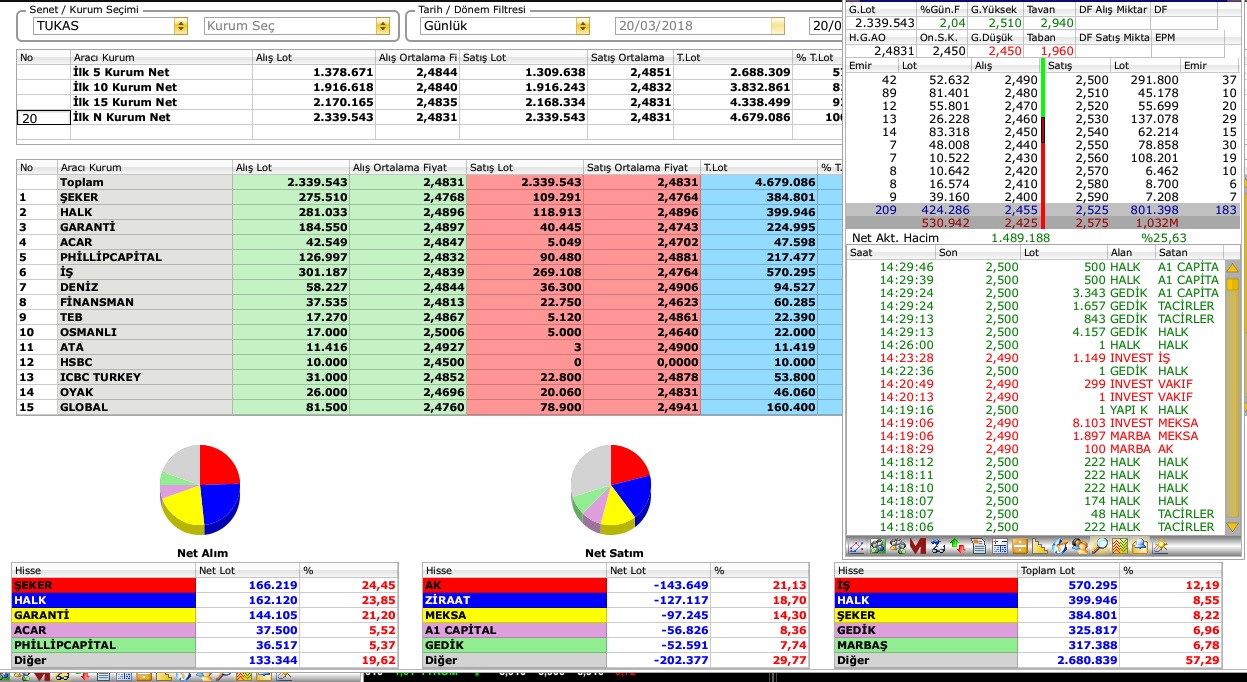Click yellow GARANTİ swatch in Net Alım legend
The image size is (1247, 682).
pyautogui.click(x=104, y=615)
